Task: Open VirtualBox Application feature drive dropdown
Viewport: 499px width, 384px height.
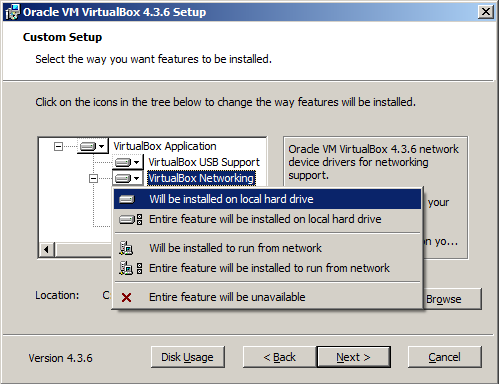Action: [93, 146]
